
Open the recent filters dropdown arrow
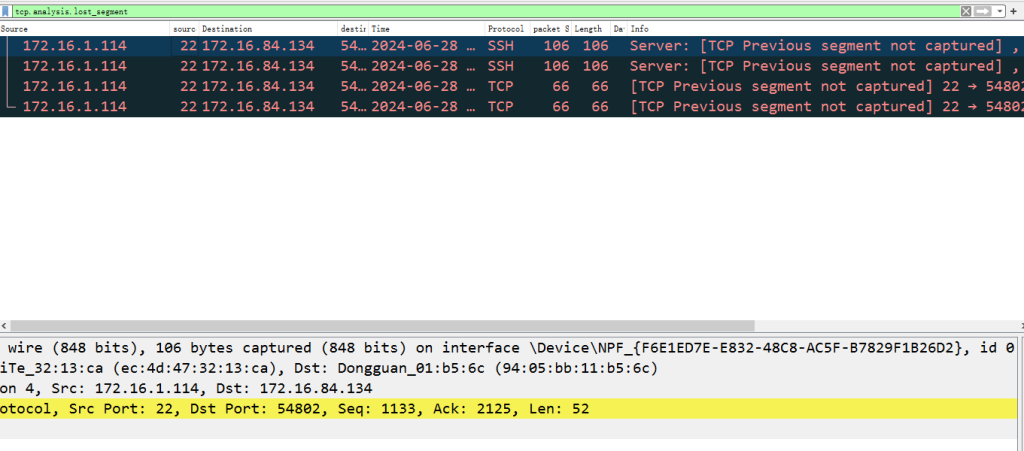click(x=1000, y=10)
